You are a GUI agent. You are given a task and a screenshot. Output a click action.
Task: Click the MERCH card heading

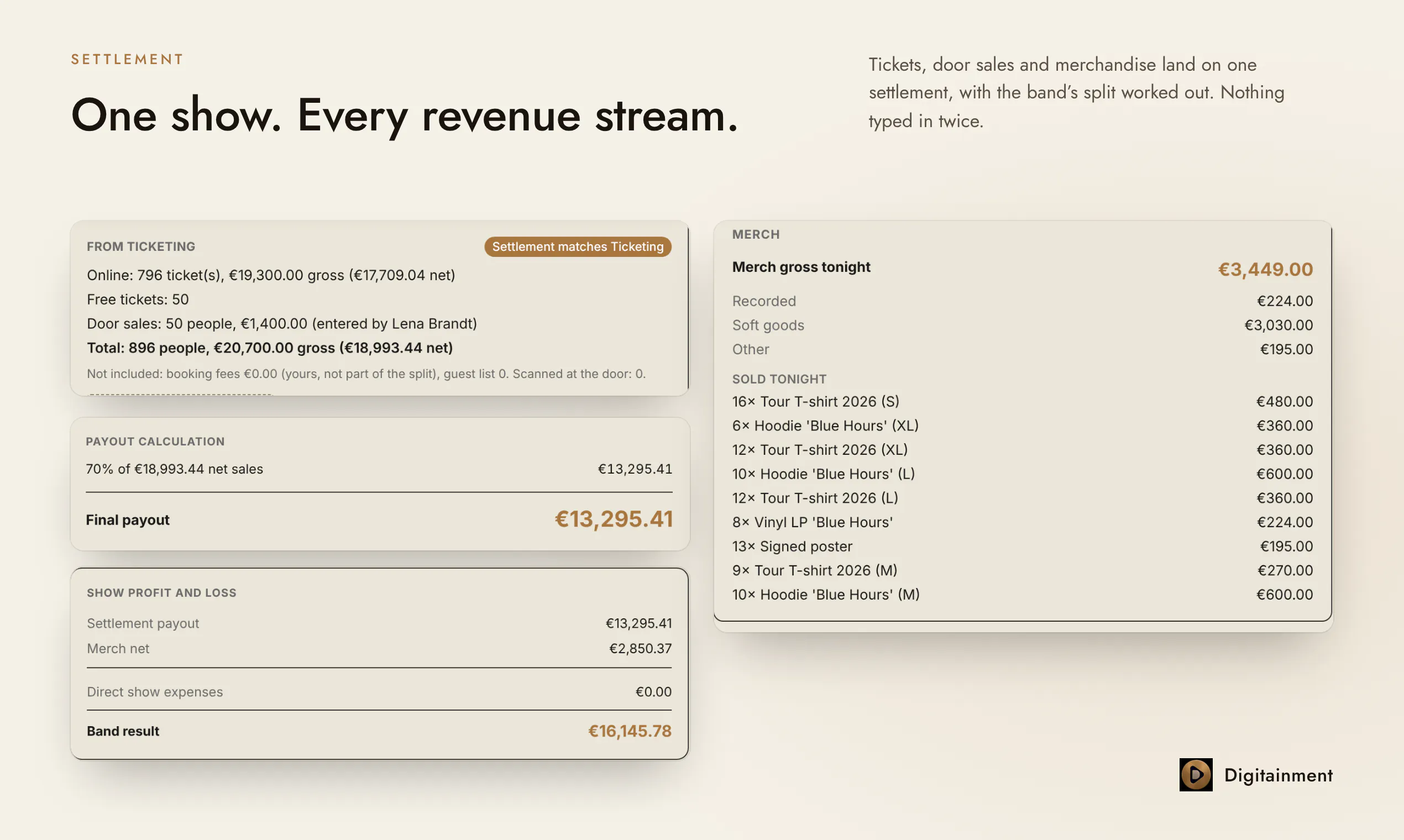pyautogui.click(x=756, y=234)
